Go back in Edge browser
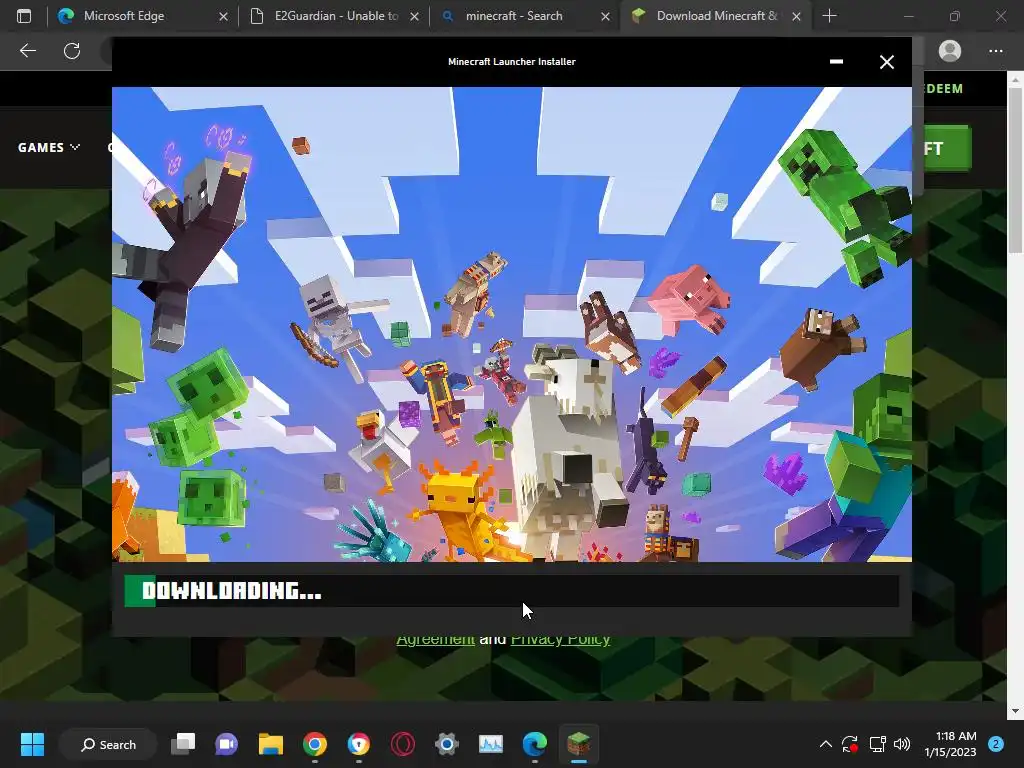 (27, 51)
